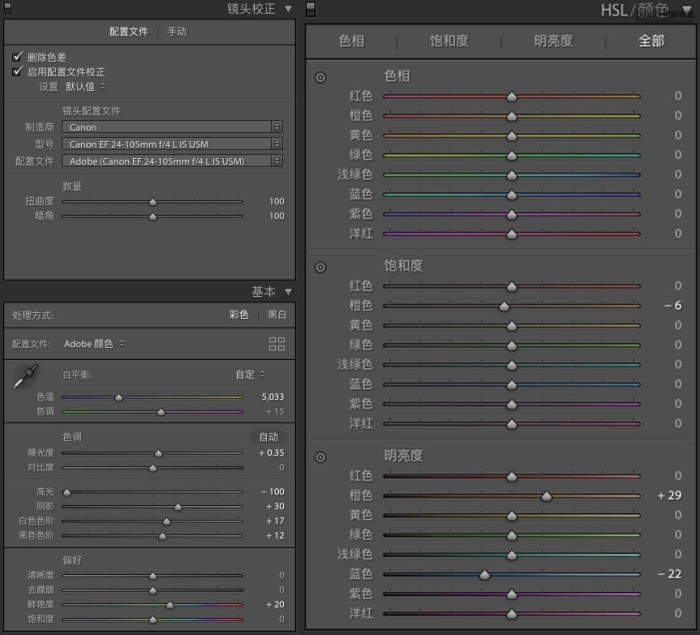Uncheck the 启用配置文件校正 checkbox
The image size is (700, 635).
click(17, 71)
